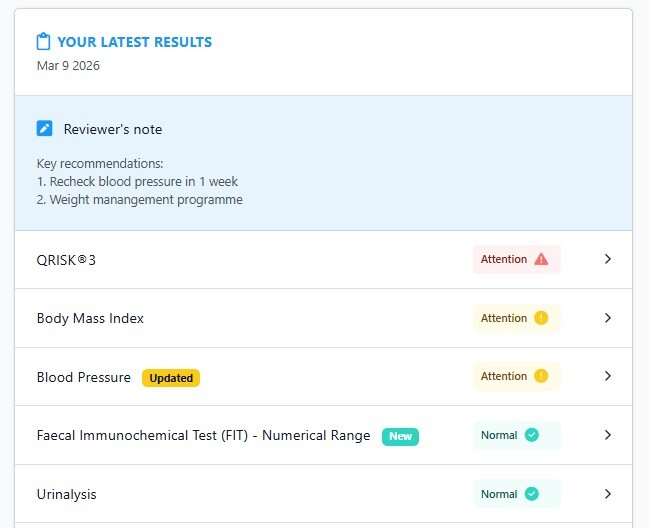Click the yellow exclamation icon for Blood Pressure
The height and width of the screenshot is (528, 649).
pos(541,376)
